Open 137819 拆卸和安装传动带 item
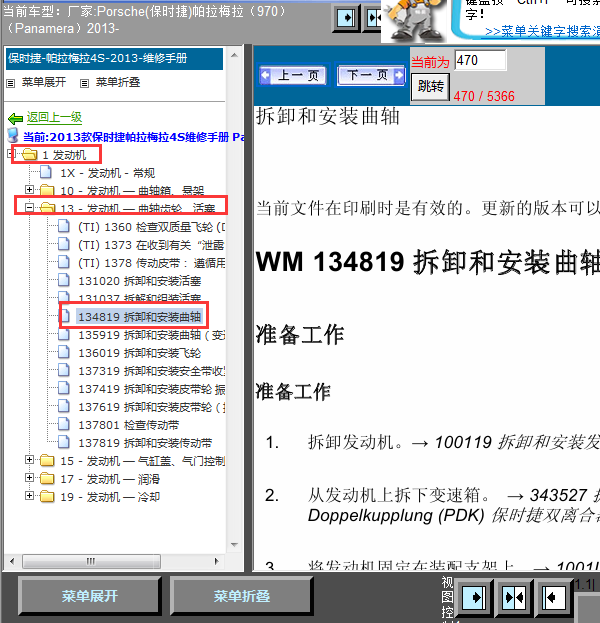The width and height of the screenshot is (600, 623). coord(145,443)
